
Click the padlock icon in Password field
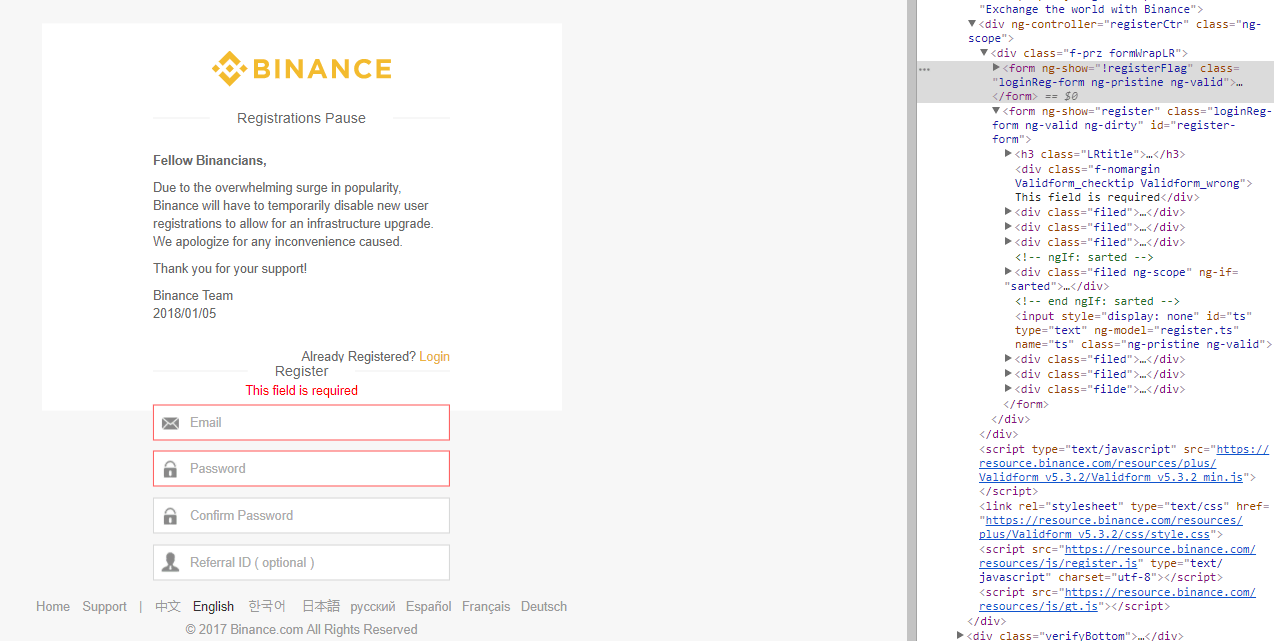point(170,469)
